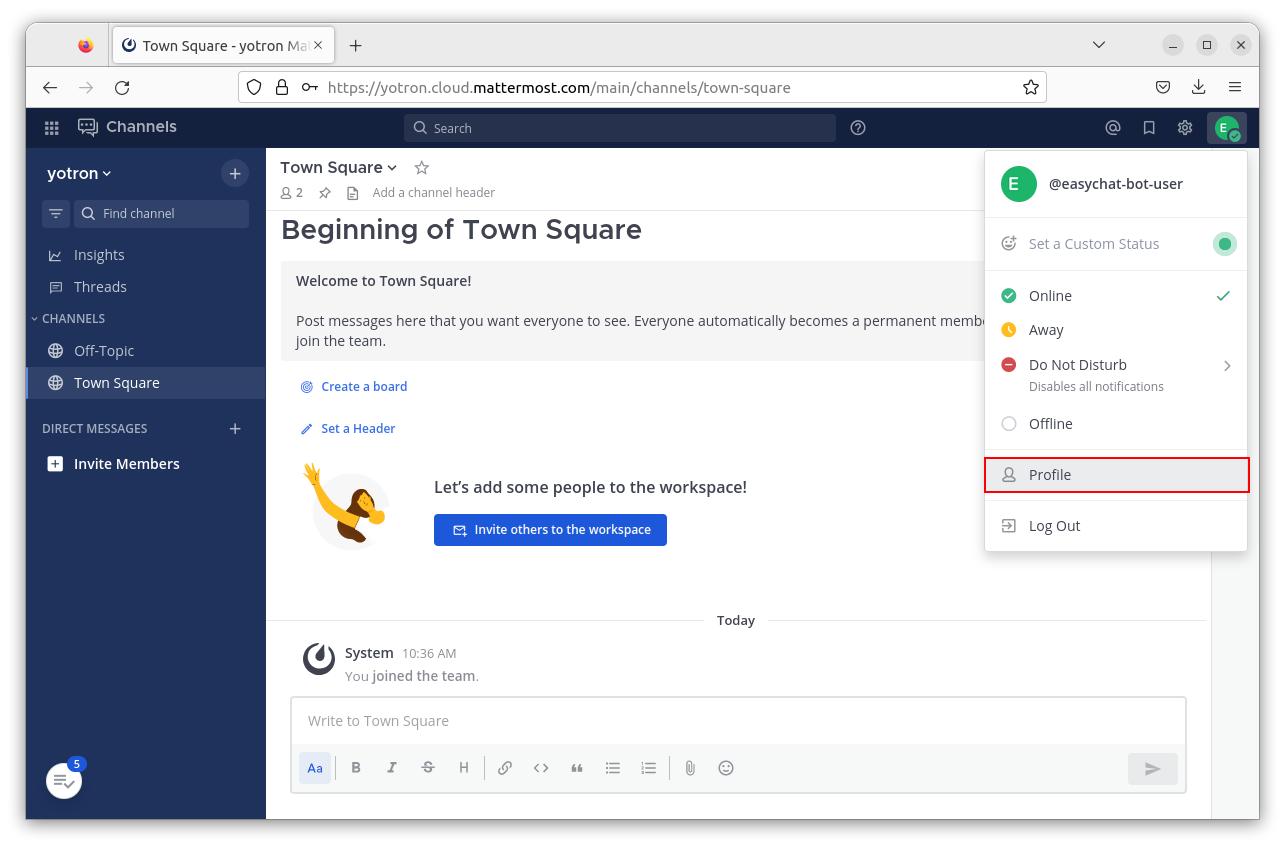Screen dimensions: 1285x848
Task: Open Firefox application menu
Action: 1236,87
